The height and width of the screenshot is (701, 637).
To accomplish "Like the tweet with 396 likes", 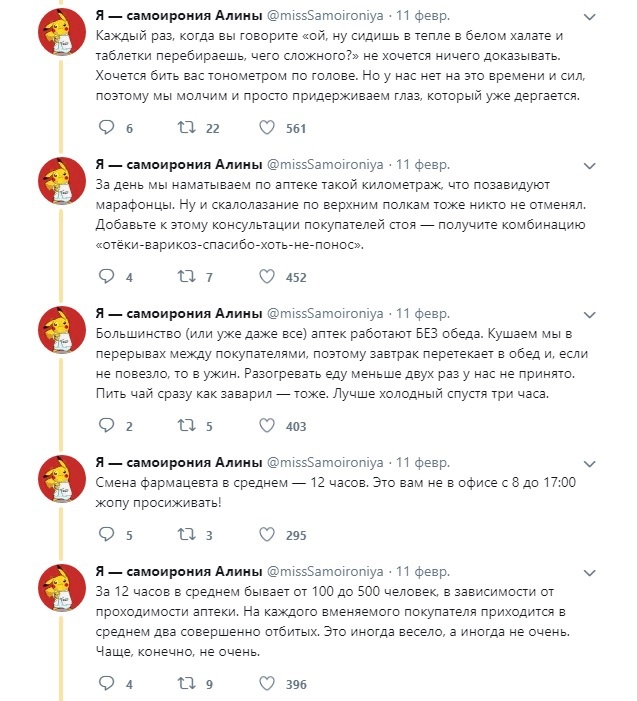I will pyautogui.click(x=267, y=684).
